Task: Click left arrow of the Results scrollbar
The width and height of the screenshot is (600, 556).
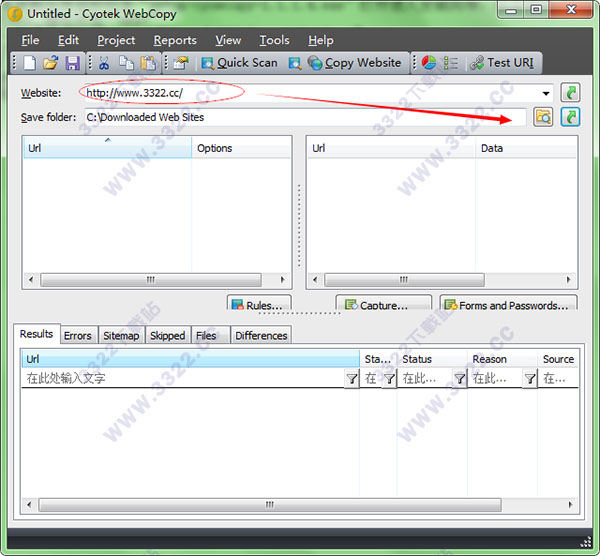Action: pos(29,504)
